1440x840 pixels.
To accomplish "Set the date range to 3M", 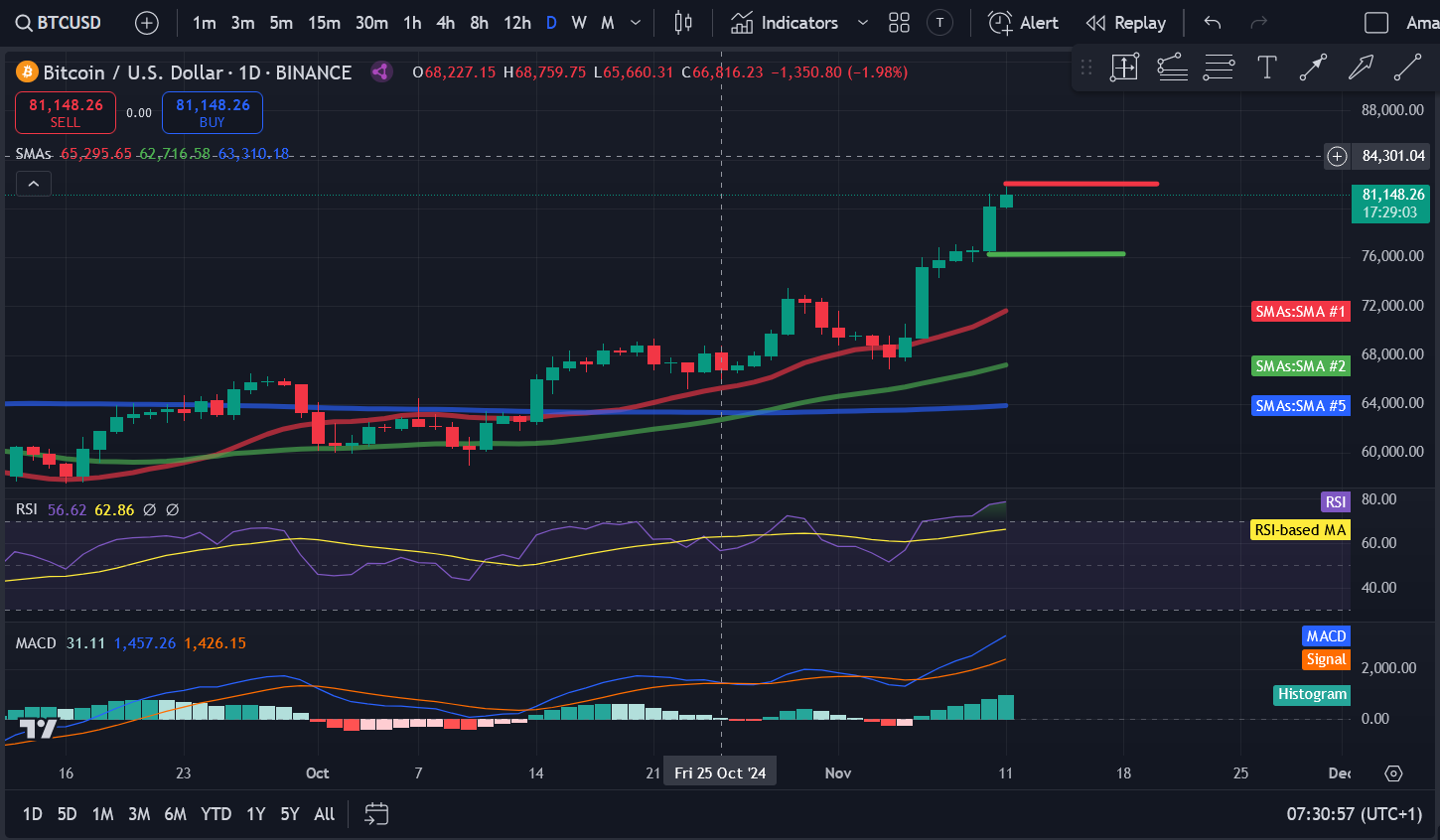I will 139,814.
